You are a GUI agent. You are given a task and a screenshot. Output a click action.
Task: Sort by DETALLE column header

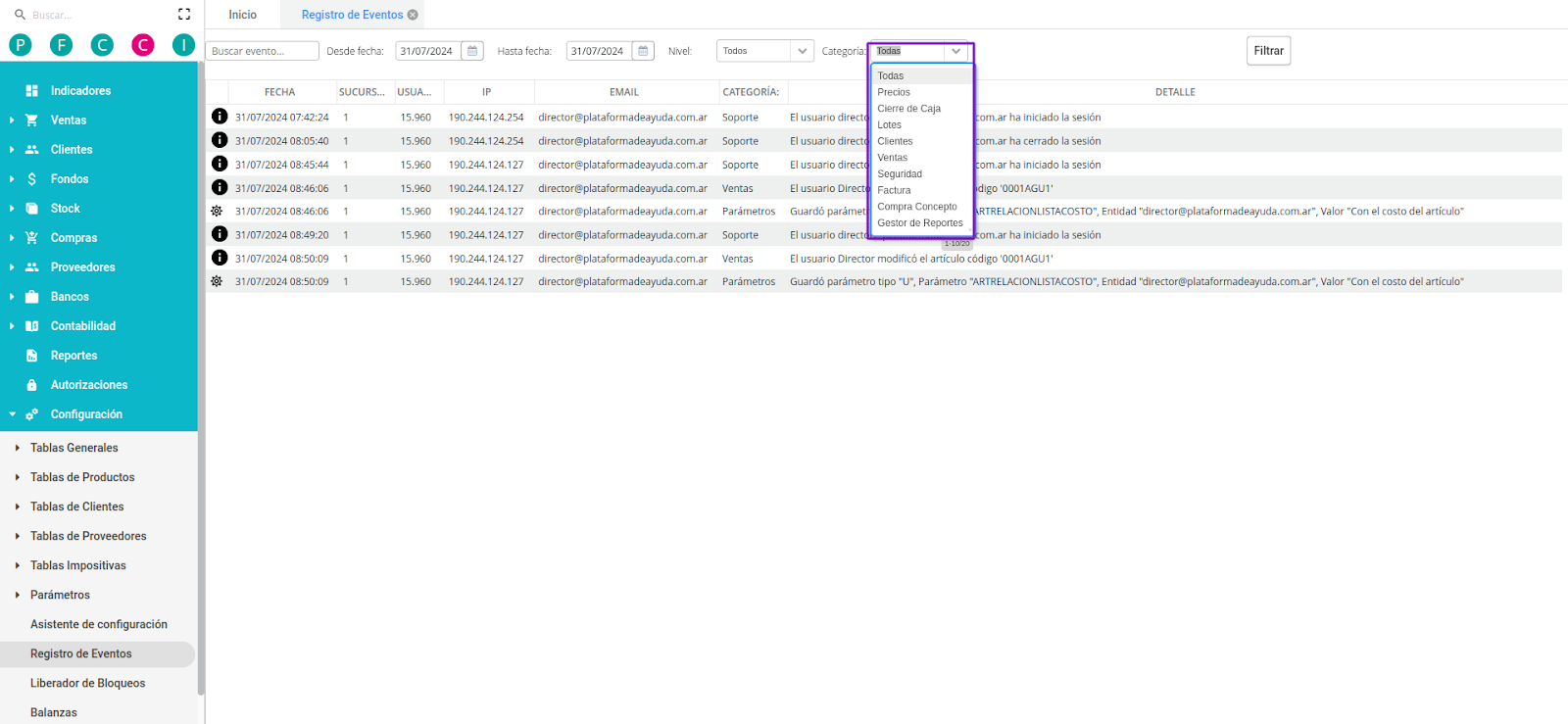tap(1175, 92)
